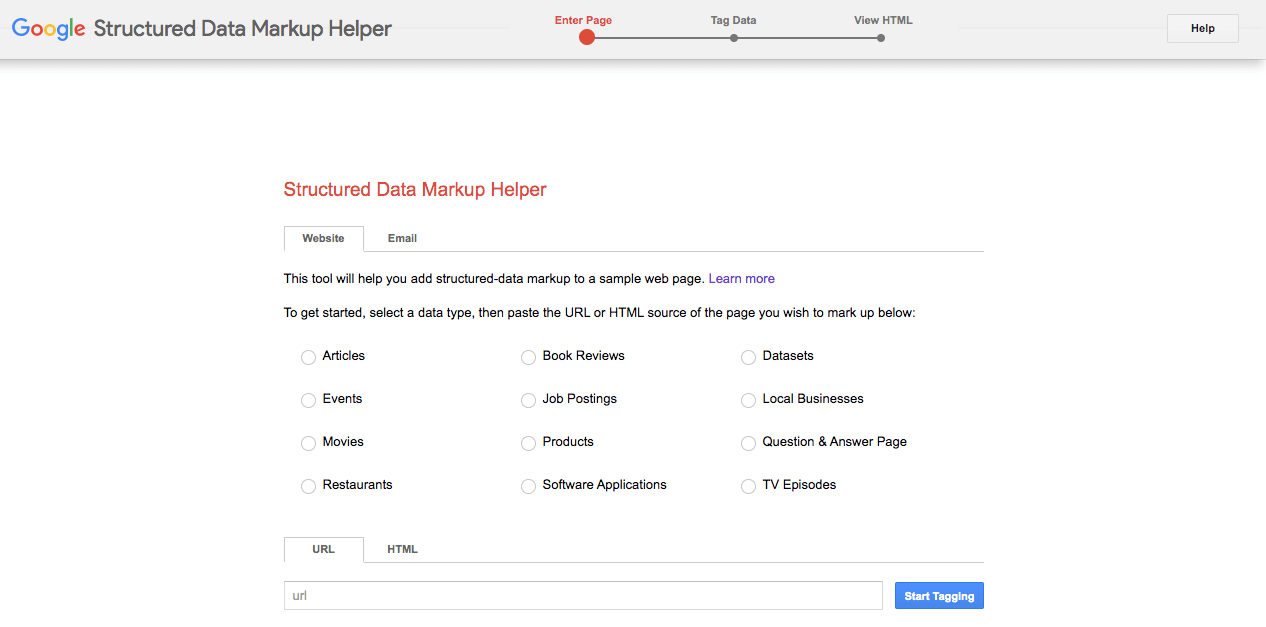Select the Book Reviews option
The width and height of the screenshot is (1266, 627).
tap(528, 357)
